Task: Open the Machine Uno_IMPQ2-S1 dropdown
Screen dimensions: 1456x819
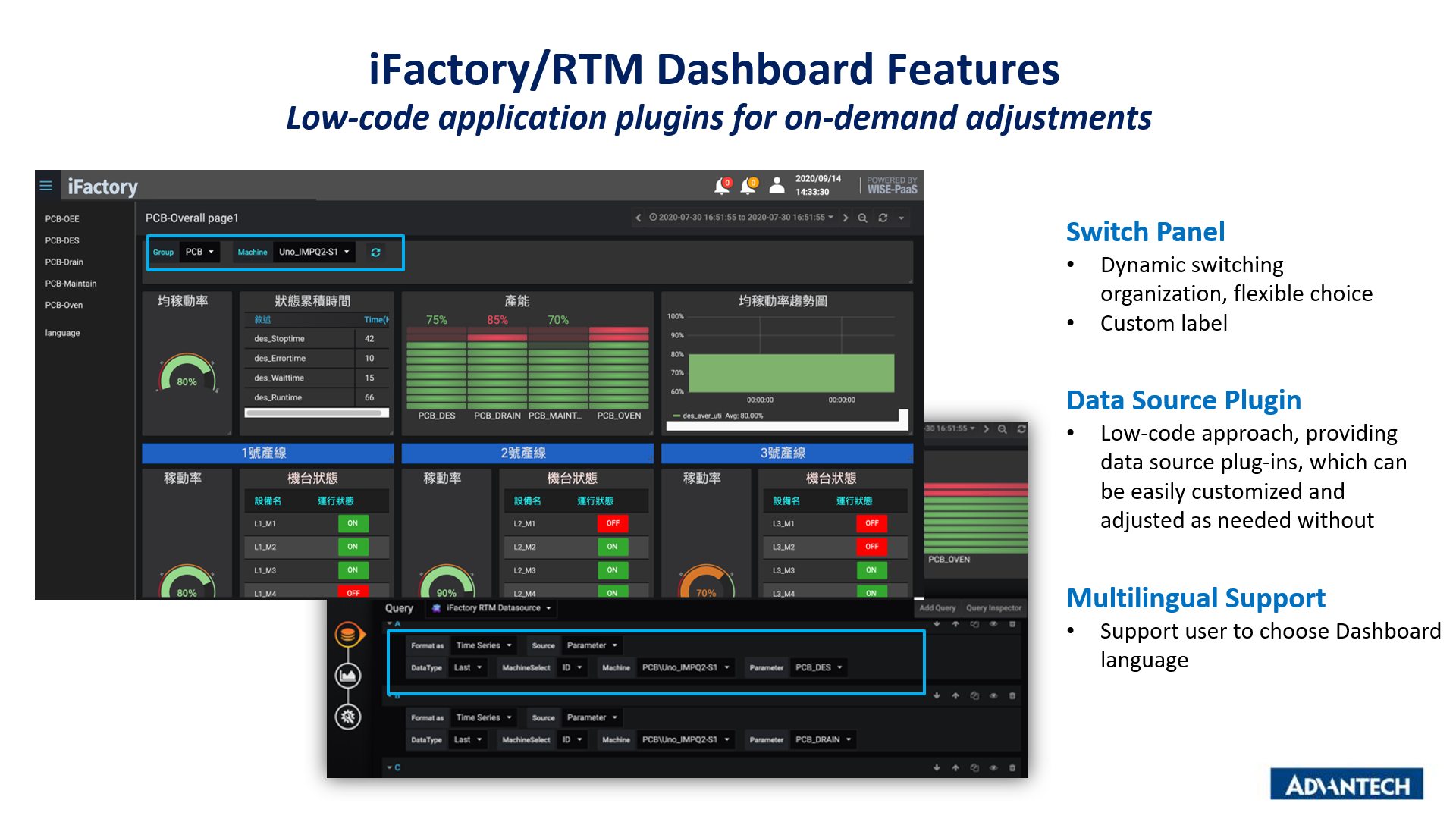Action: [314, 253]
